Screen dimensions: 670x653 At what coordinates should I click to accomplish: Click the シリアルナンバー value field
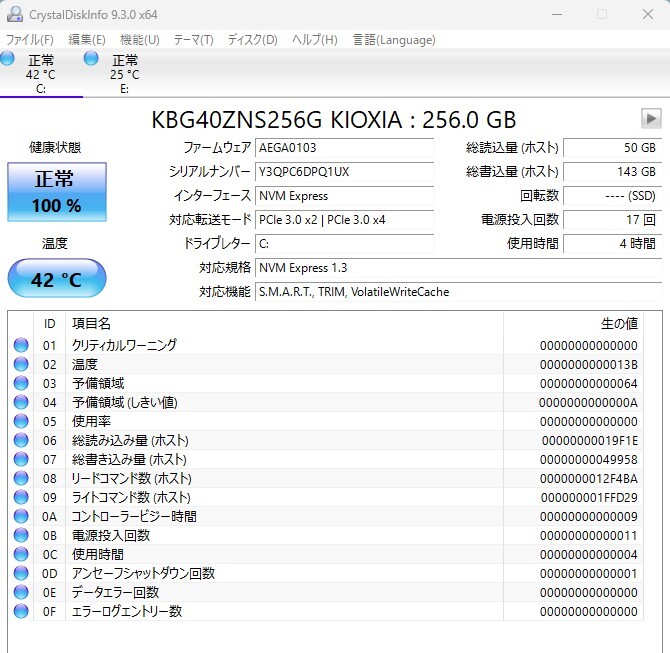point(344,171)
